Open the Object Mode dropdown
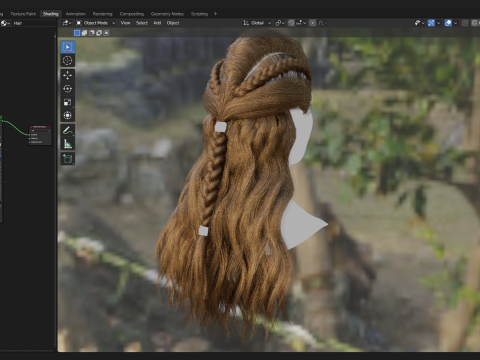The image size is (480, 360). 95,23
